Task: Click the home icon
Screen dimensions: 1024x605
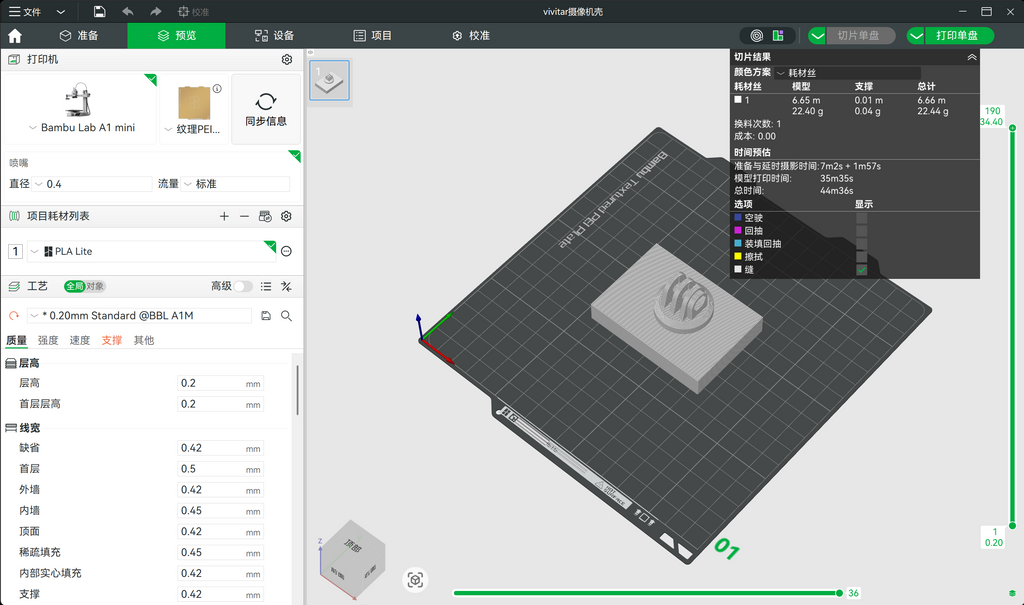Action: coord(15,35)
